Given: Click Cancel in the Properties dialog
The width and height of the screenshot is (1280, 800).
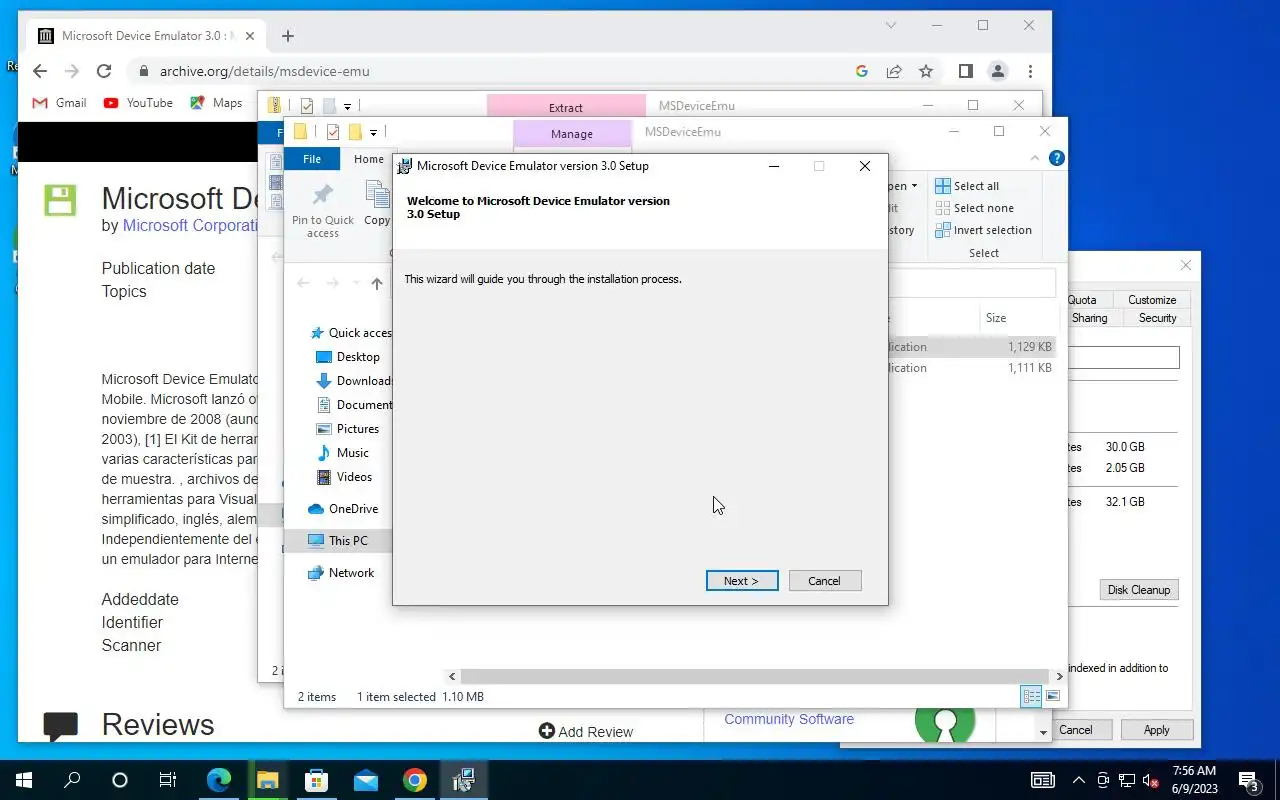Looking at the screenshot, I should pos(1076,730).
